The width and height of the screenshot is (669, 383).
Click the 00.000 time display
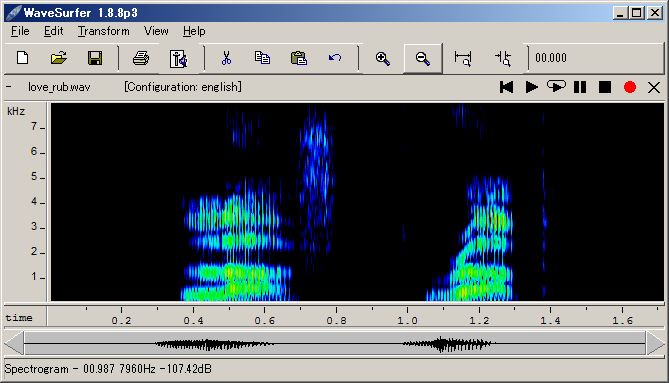tap(551, 58)
